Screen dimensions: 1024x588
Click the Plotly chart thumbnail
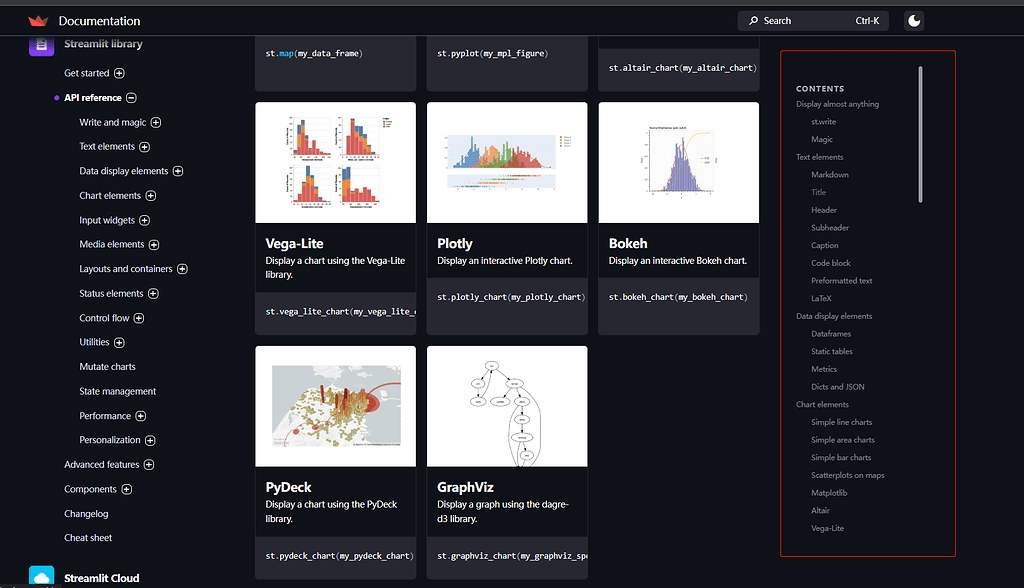click(506, 161)
